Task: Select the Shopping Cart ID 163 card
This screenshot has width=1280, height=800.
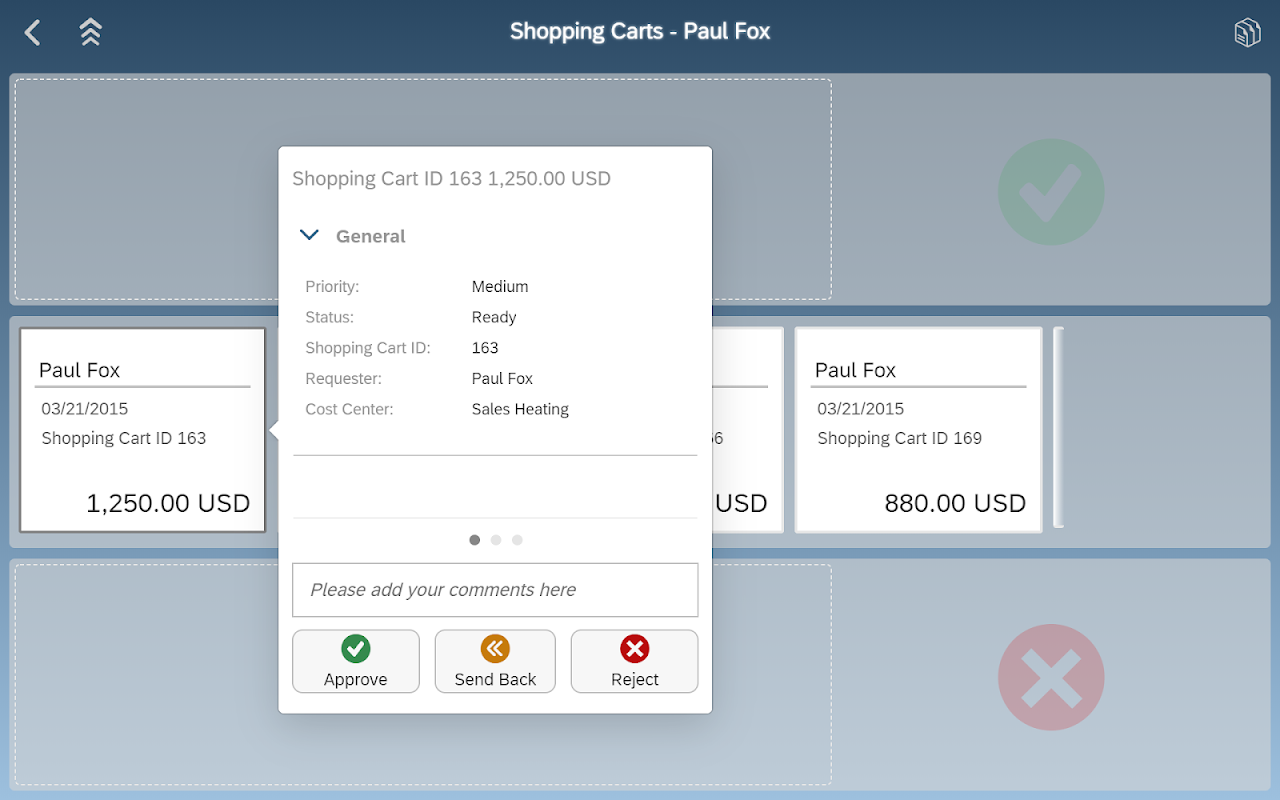Action: click(143, 430)
